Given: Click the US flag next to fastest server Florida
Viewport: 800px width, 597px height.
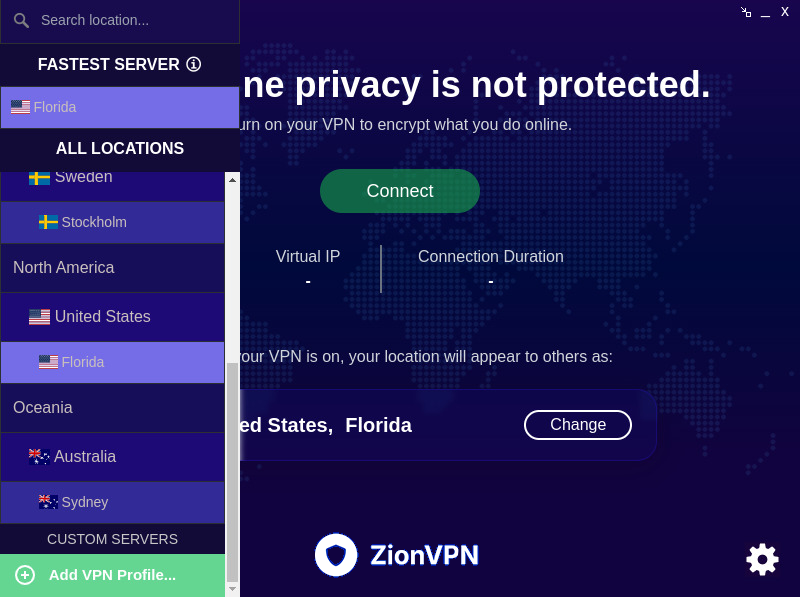Looking at the screenshot, I should click(20, 106).
